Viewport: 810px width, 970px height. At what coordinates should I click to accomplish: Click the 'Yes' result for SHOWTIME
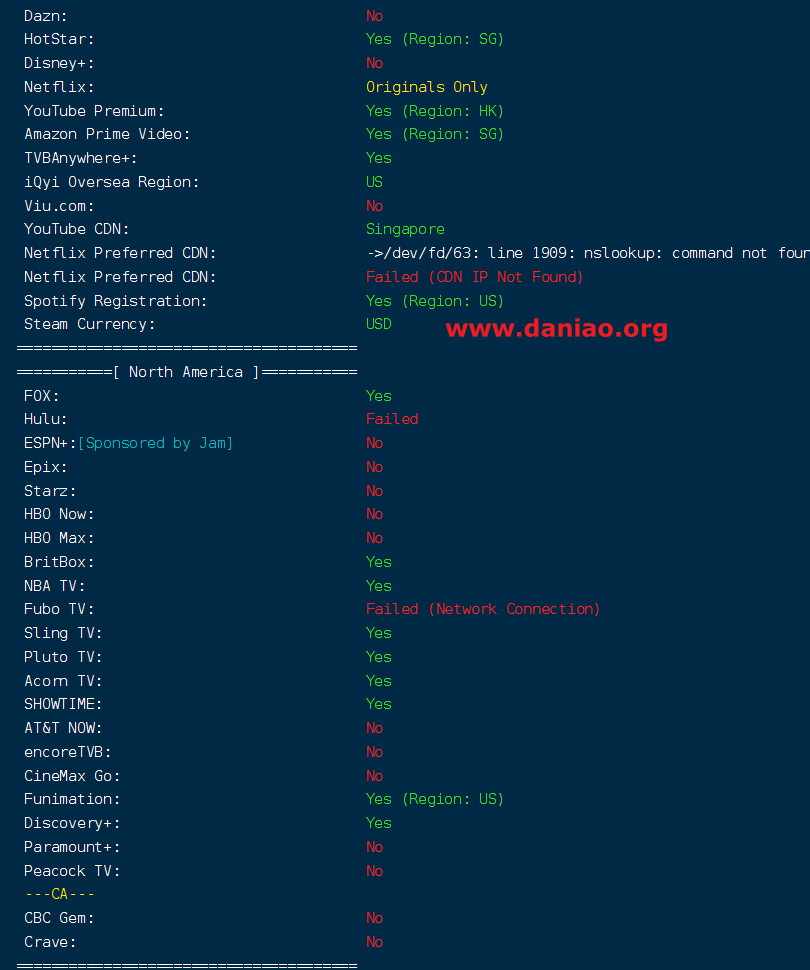tap(379, 705)
